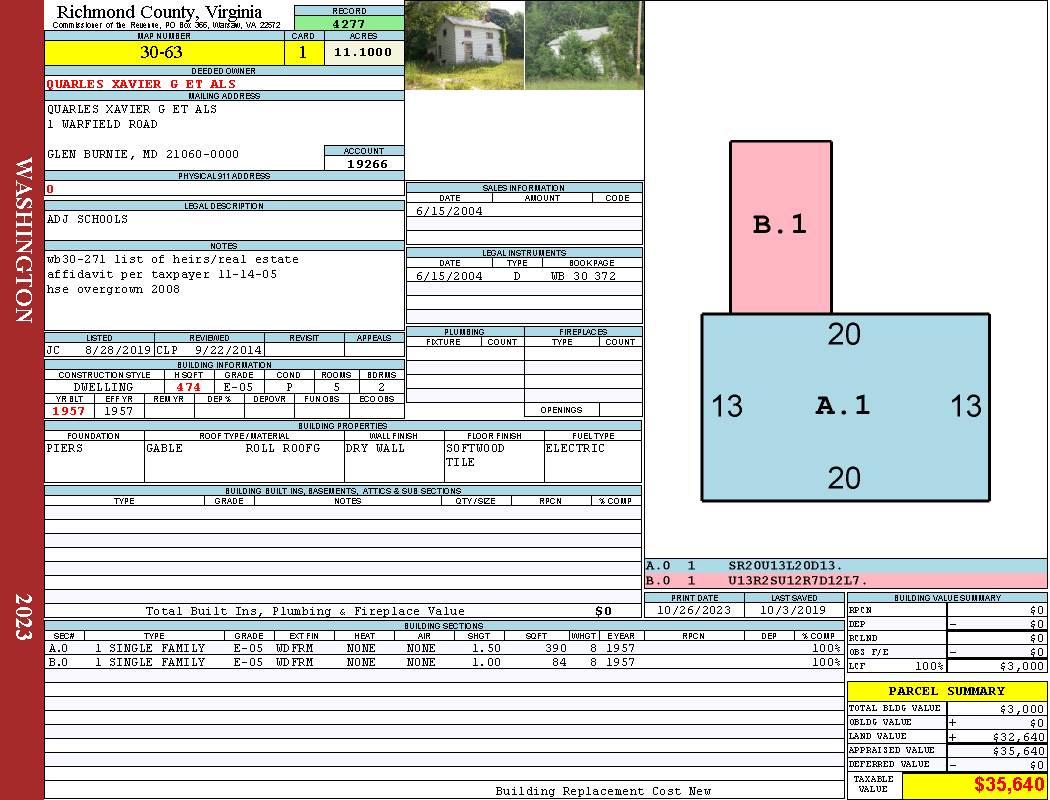
Task: Click SQFT value 84 in sections table
Action: coord(559,662)
